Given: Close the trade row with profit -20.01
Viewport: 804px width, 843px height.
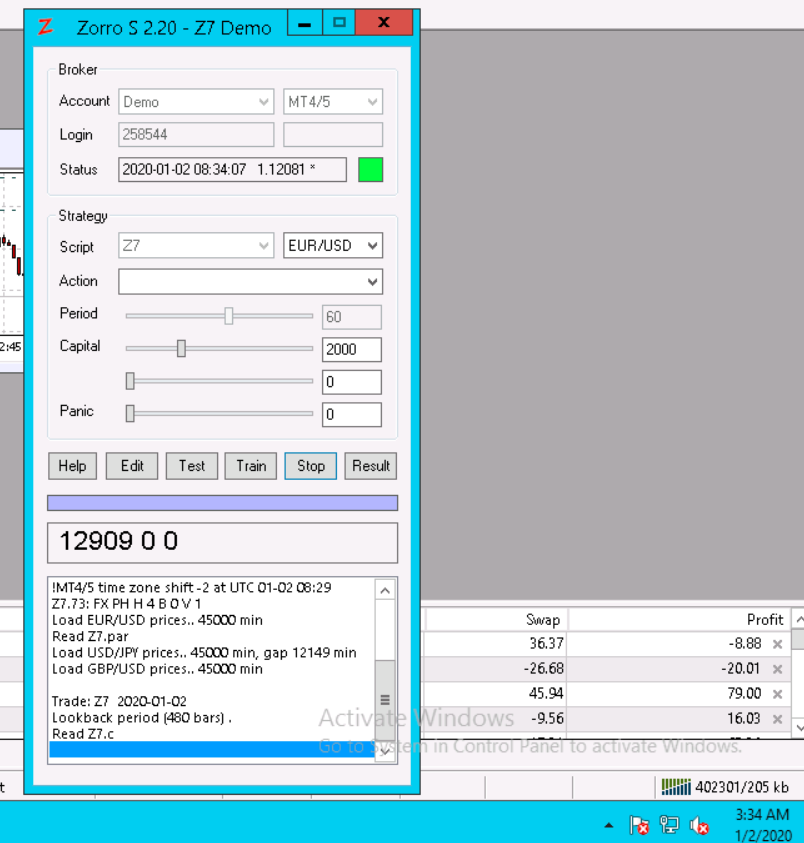Looking at the screenshot, I should 777,669.
